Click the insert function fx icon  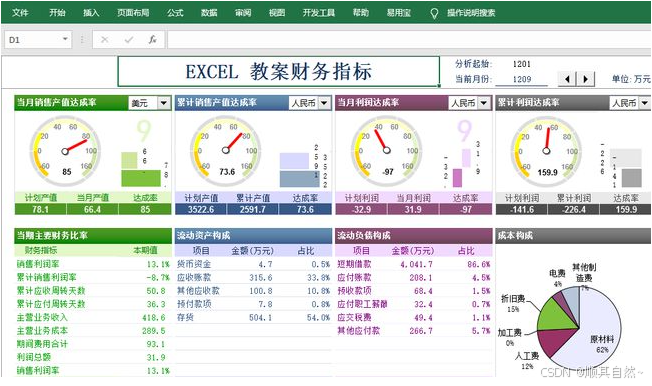pos(153,40)
